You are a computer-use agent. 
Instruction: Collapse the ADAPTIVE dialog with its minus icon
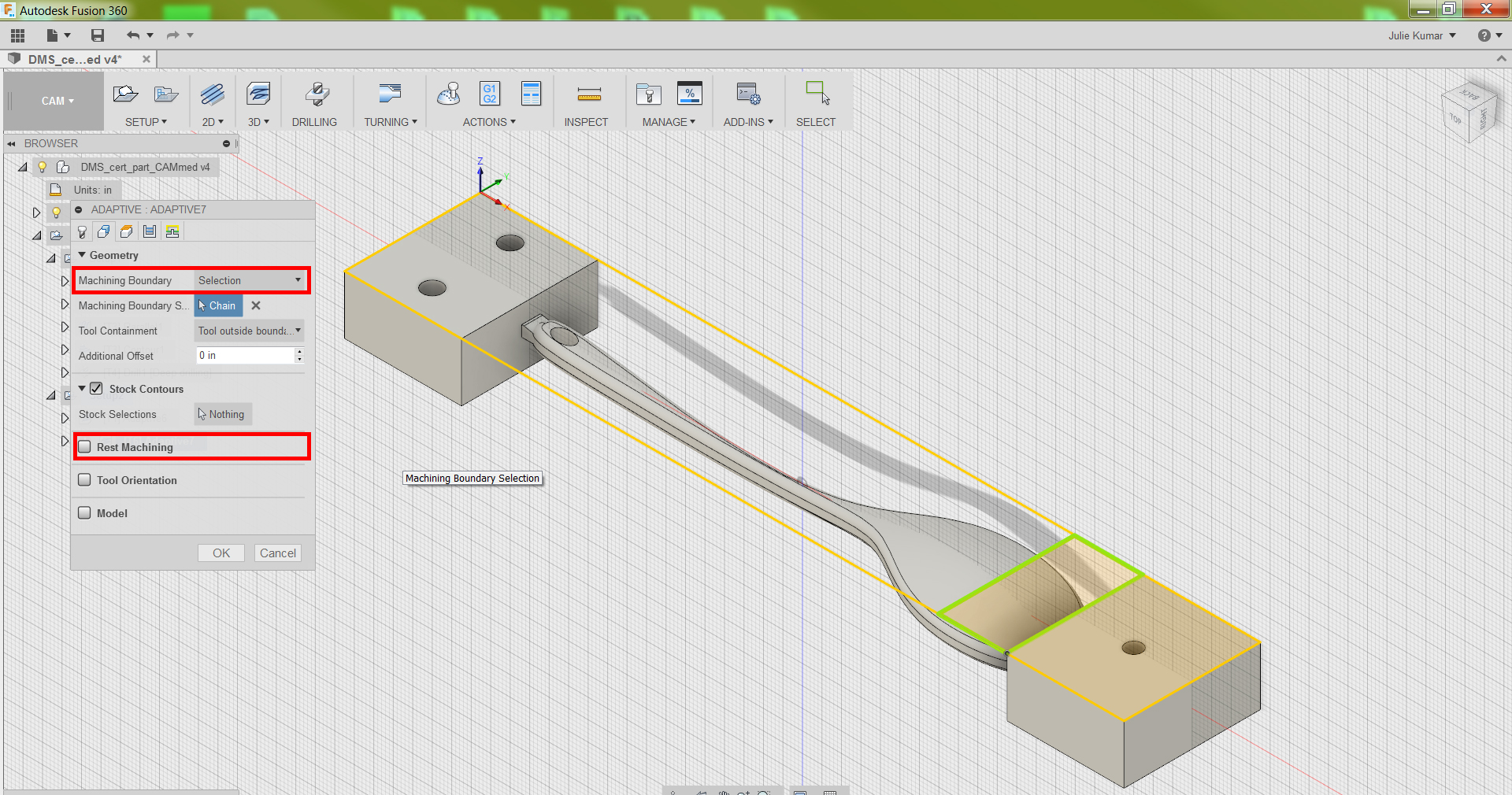[79, 209]
